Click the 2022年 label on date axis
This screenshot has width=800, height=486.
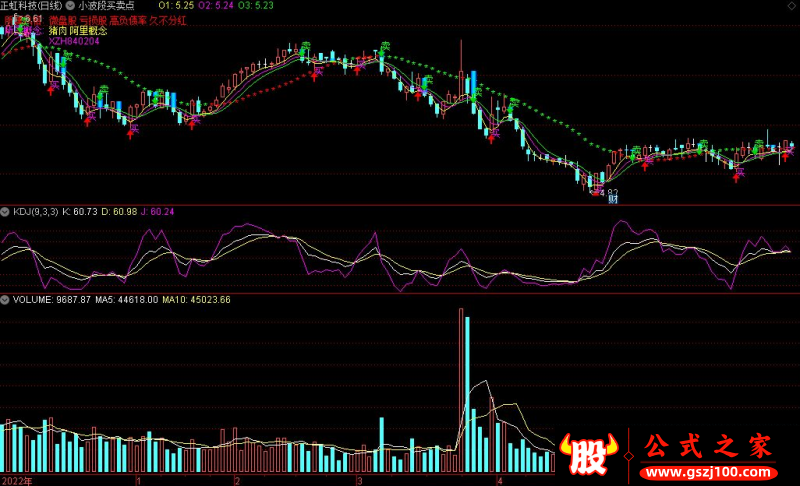[17, 481]
